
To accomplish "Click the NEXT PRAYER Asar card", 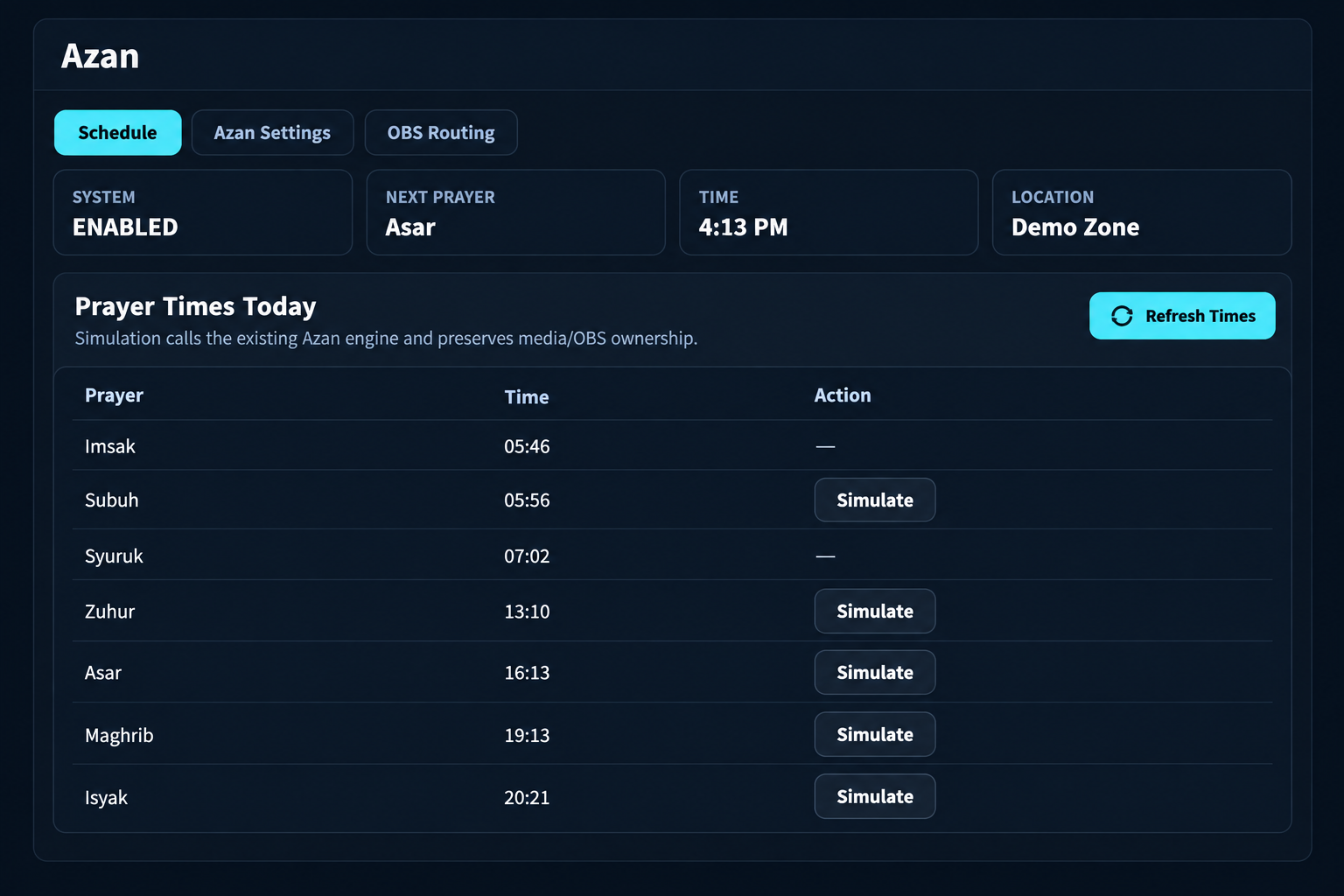I will point(516,213).
